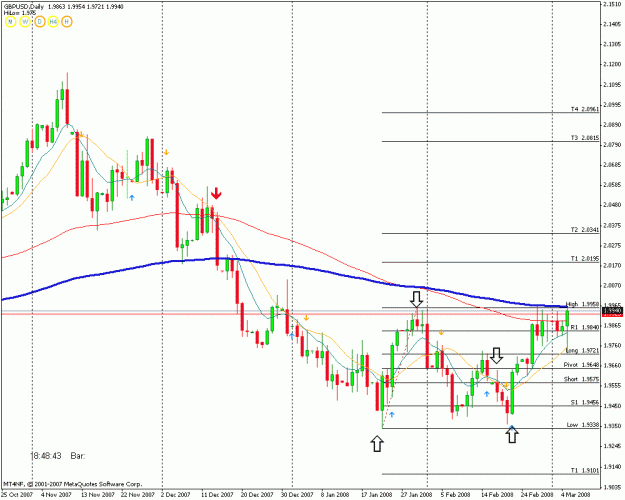This screenshot has height=500, width=625.
Task: Click the 27 Jan 2008 date label
Action: (x=416, y=494)
